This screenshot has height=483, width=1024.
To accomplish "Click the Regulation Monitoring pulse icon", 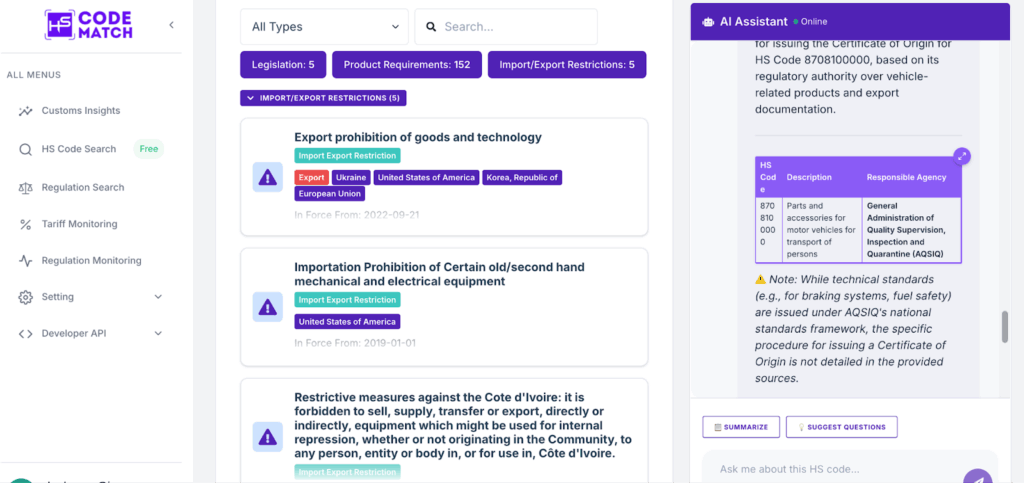I will (x=25, y=261).
